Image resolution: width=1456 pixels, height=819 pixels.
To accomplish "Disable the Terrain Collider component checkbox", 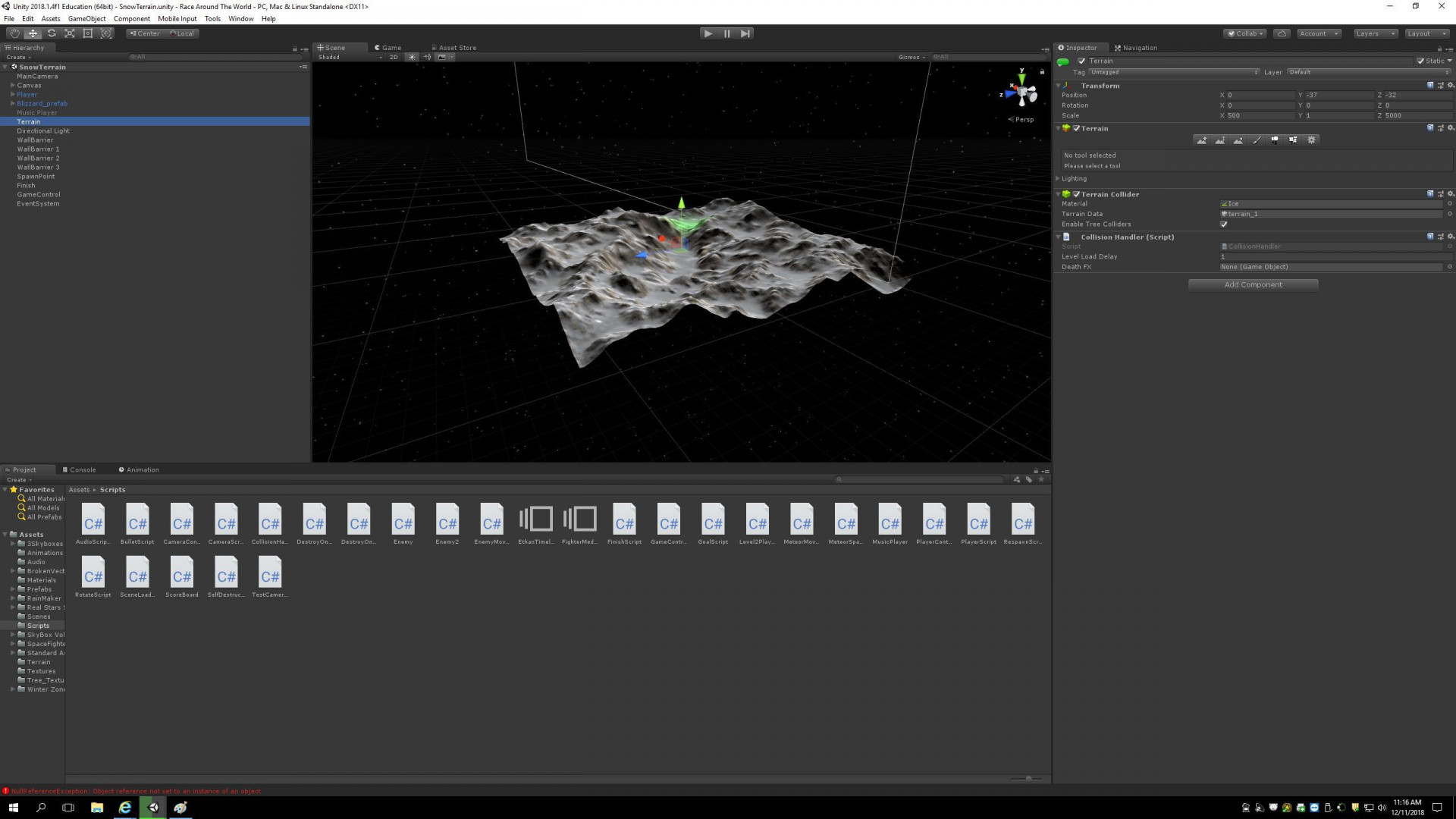I will coord(1076,194).
